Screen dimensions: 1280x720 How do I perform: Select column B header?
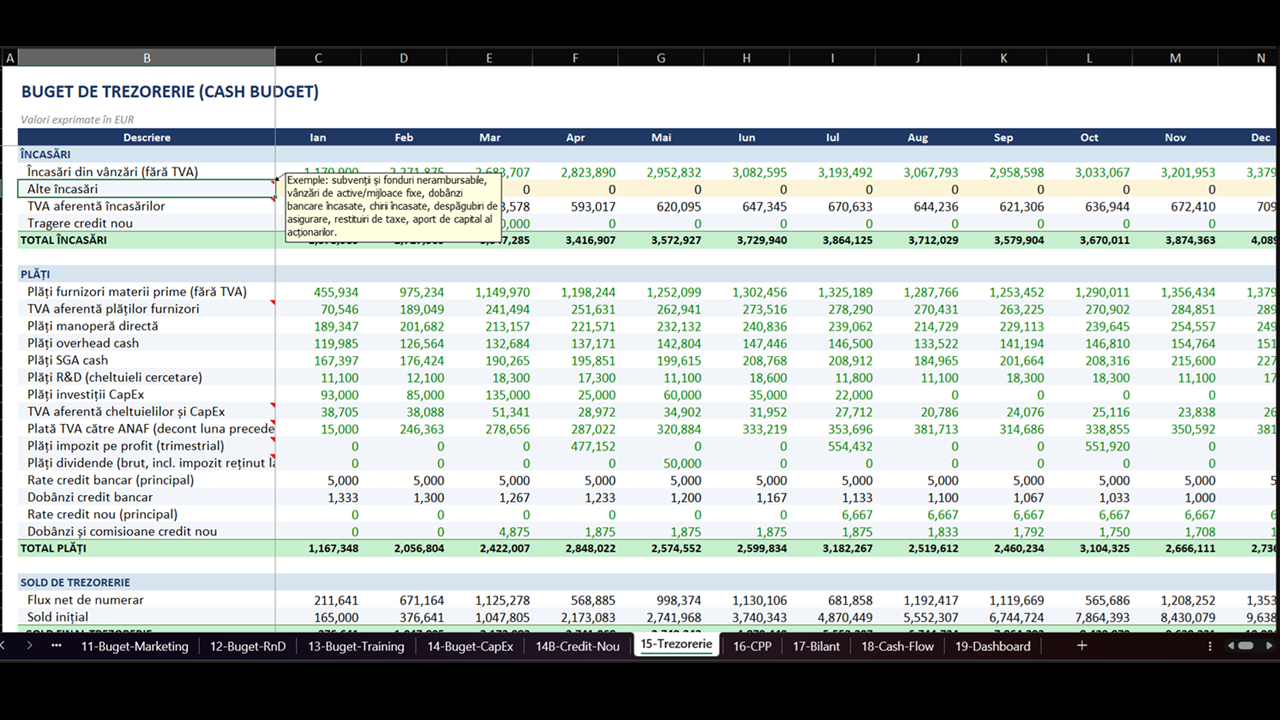147,58
